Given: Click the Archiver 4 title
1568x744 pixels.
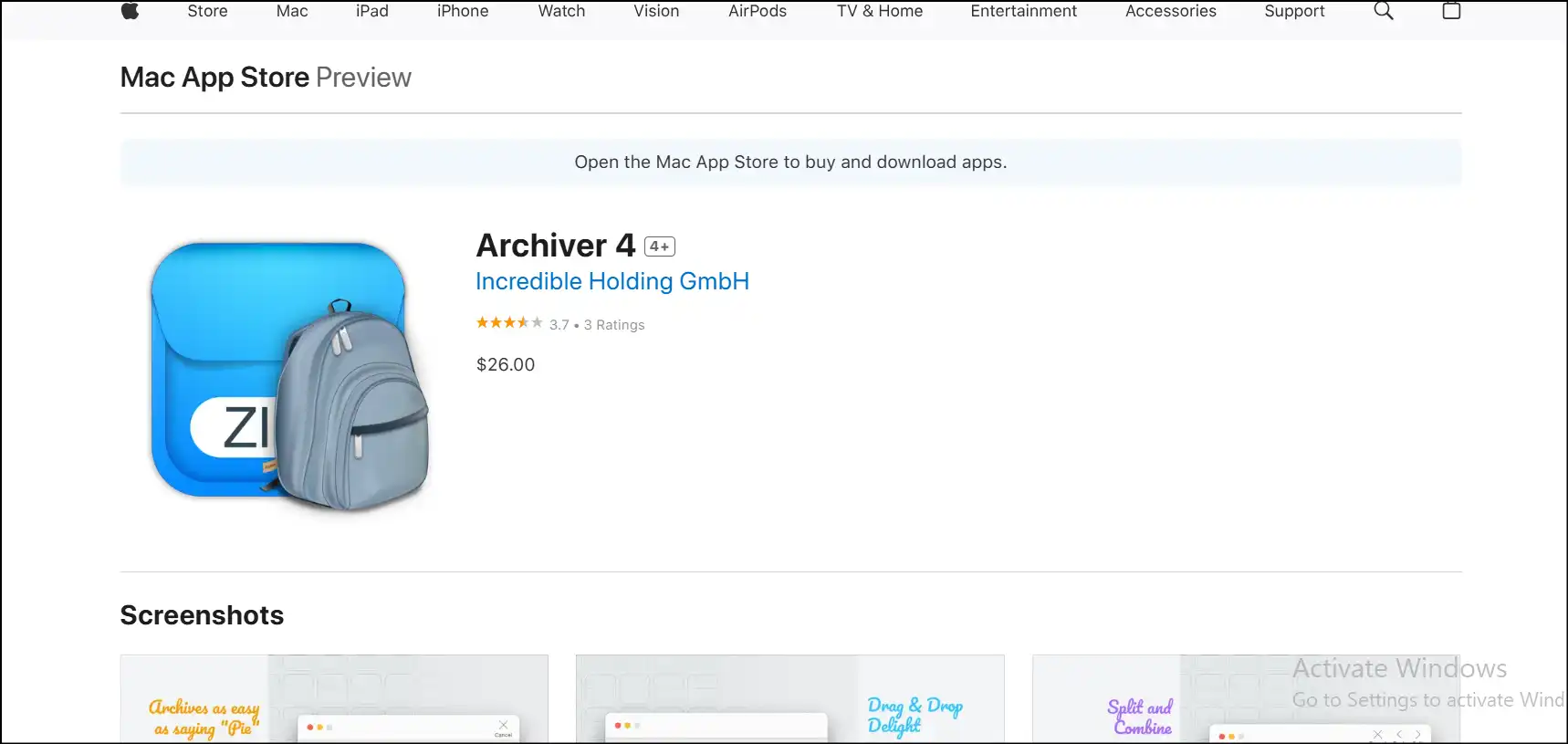Looking at the screenshot, I should coord(556,246).
